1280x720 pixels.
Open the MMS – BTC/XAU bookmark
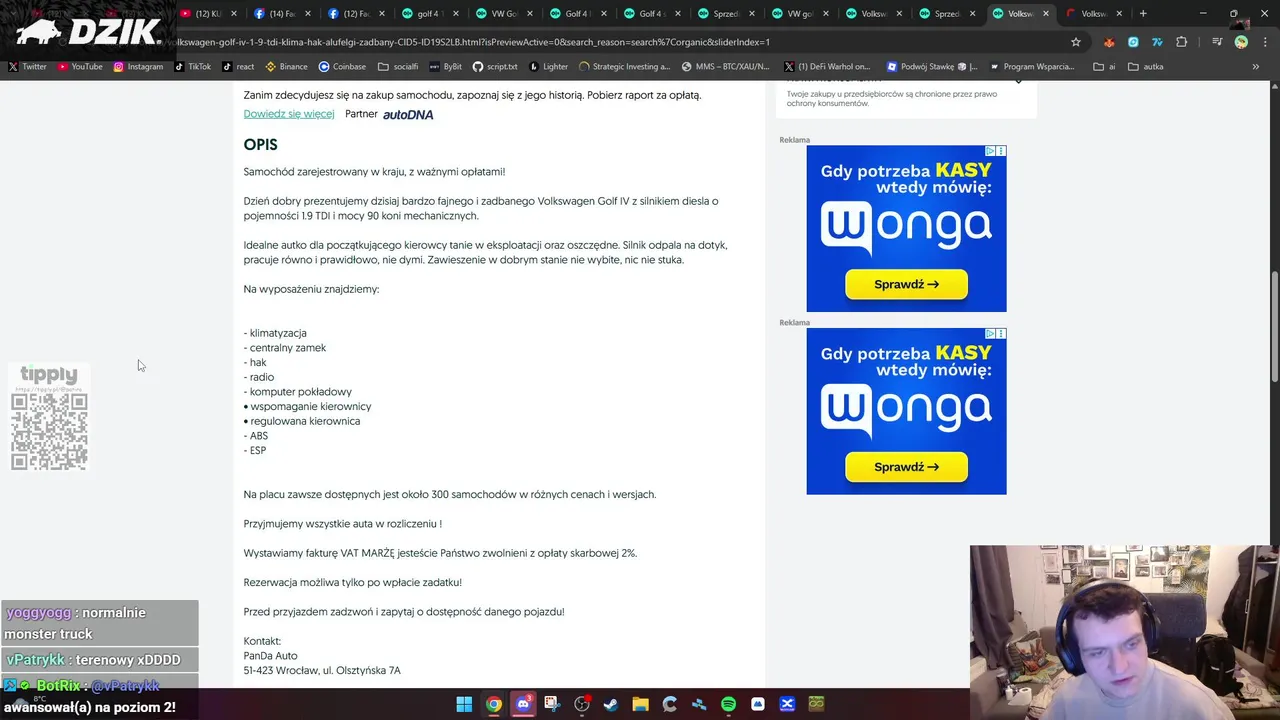point(726,67)
